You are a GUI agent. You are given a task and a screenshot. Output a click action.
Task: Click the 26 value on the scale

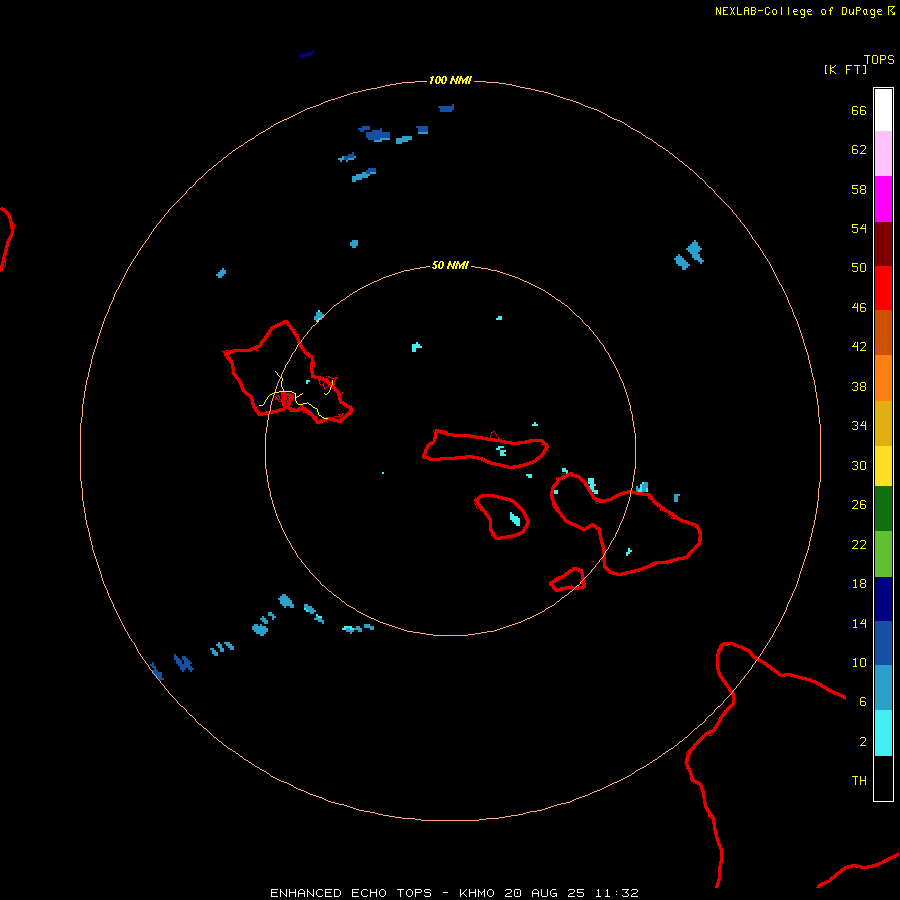(x=859, y=505)
